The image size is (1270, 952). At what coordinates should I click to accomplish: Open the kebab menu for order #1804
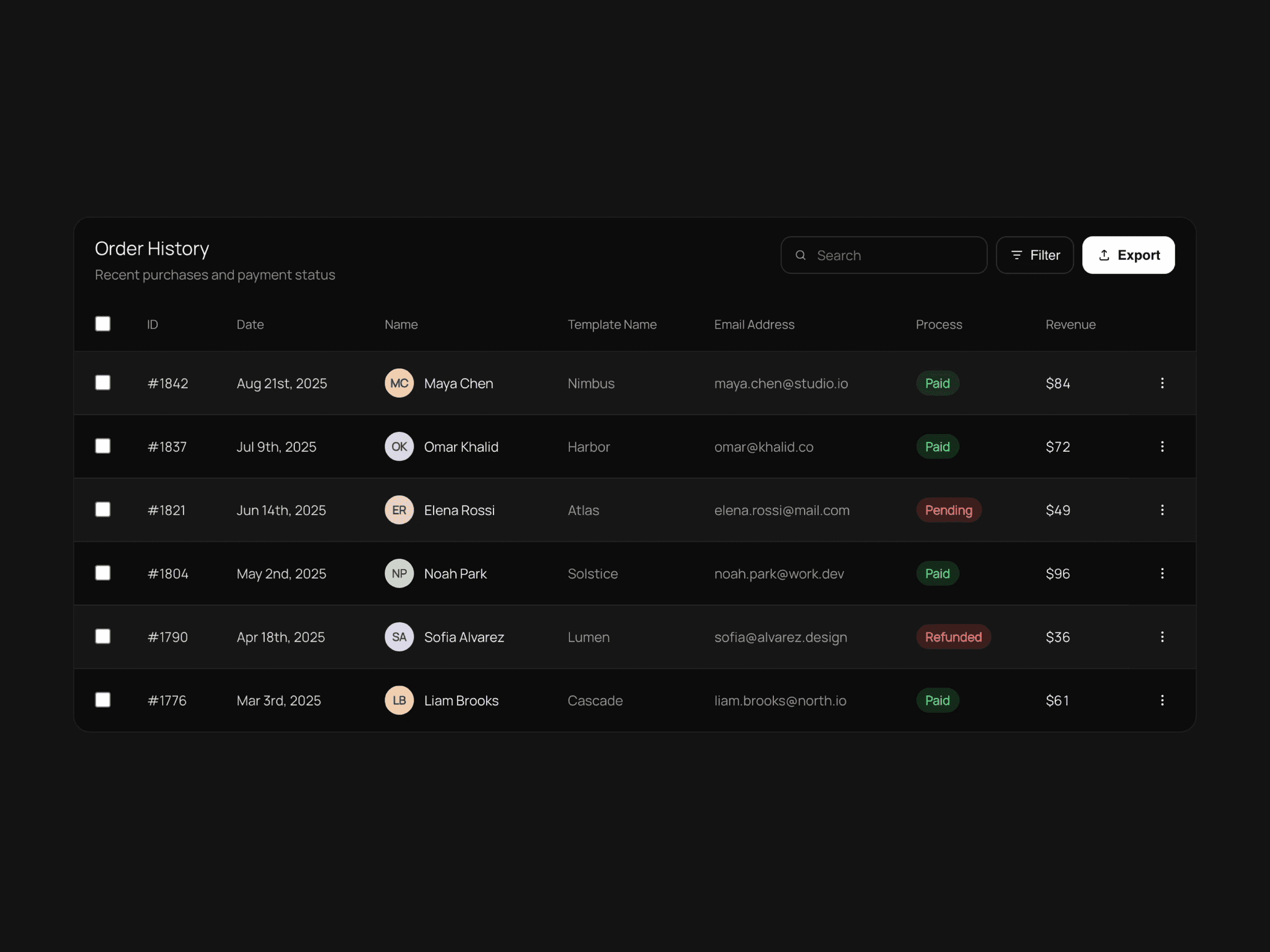click(1162, 573)
